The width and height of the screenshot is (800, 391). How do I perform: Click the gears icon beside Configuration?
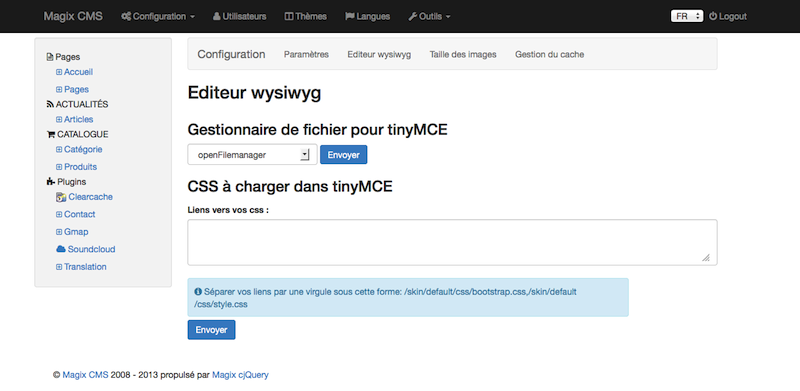pos(126,16)
